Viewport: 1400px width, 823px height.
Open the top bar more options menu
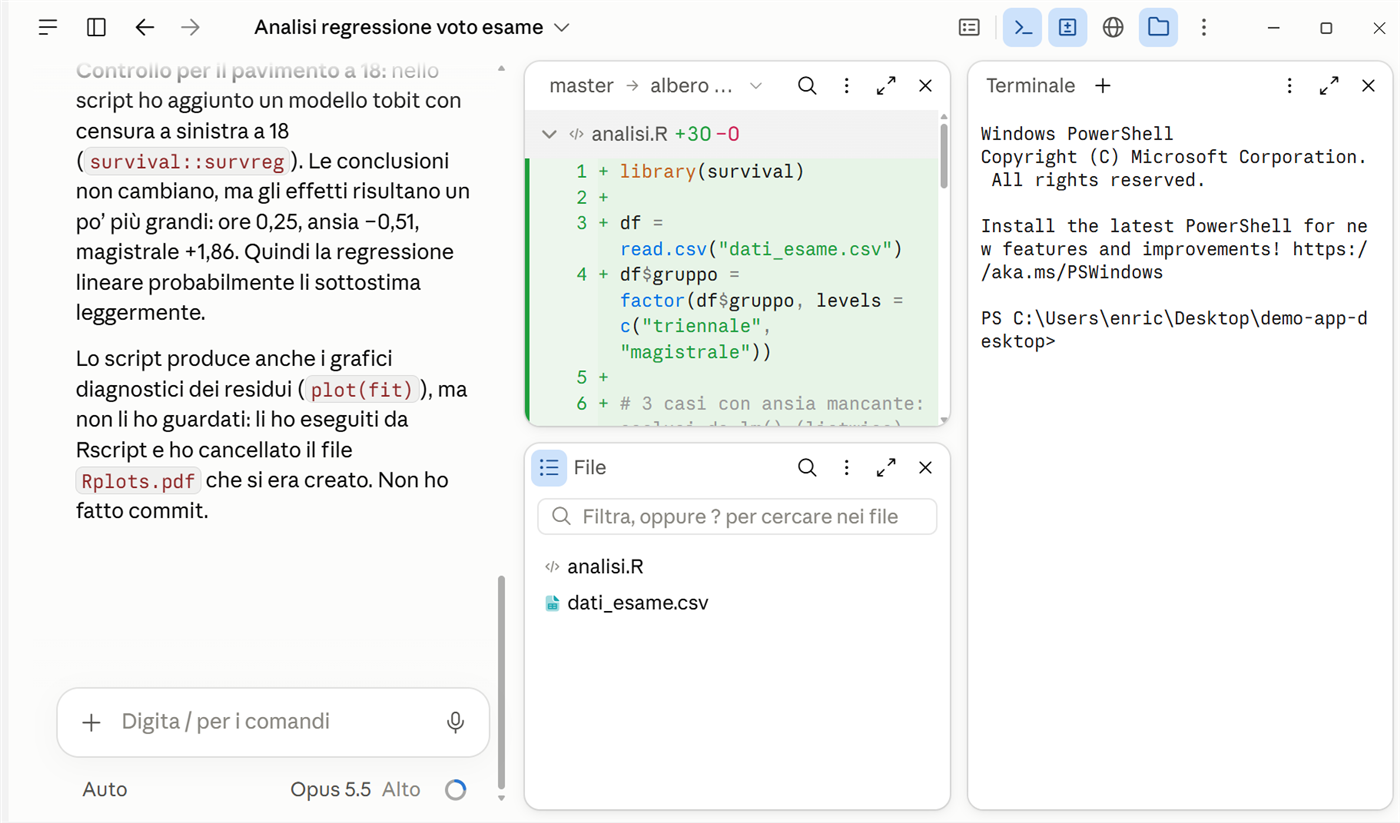pos(1204,28)
